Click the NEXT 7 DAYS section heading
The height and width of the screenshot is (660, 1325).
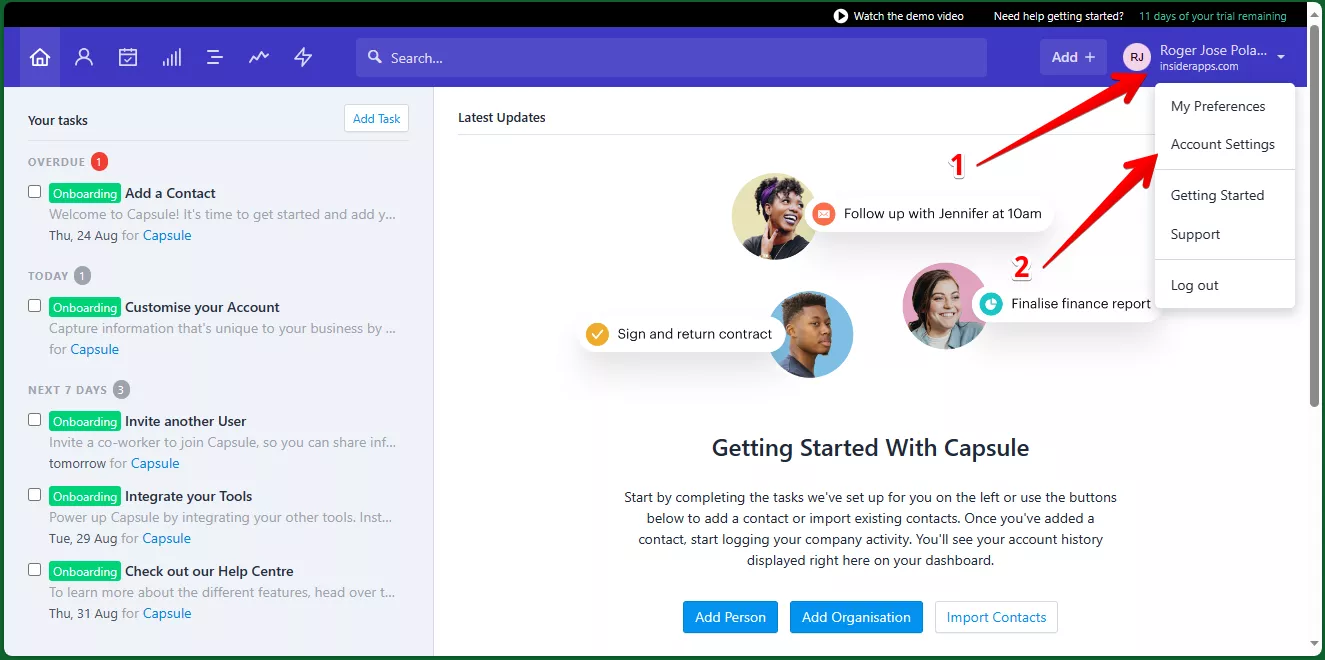[x=67, y=390]
